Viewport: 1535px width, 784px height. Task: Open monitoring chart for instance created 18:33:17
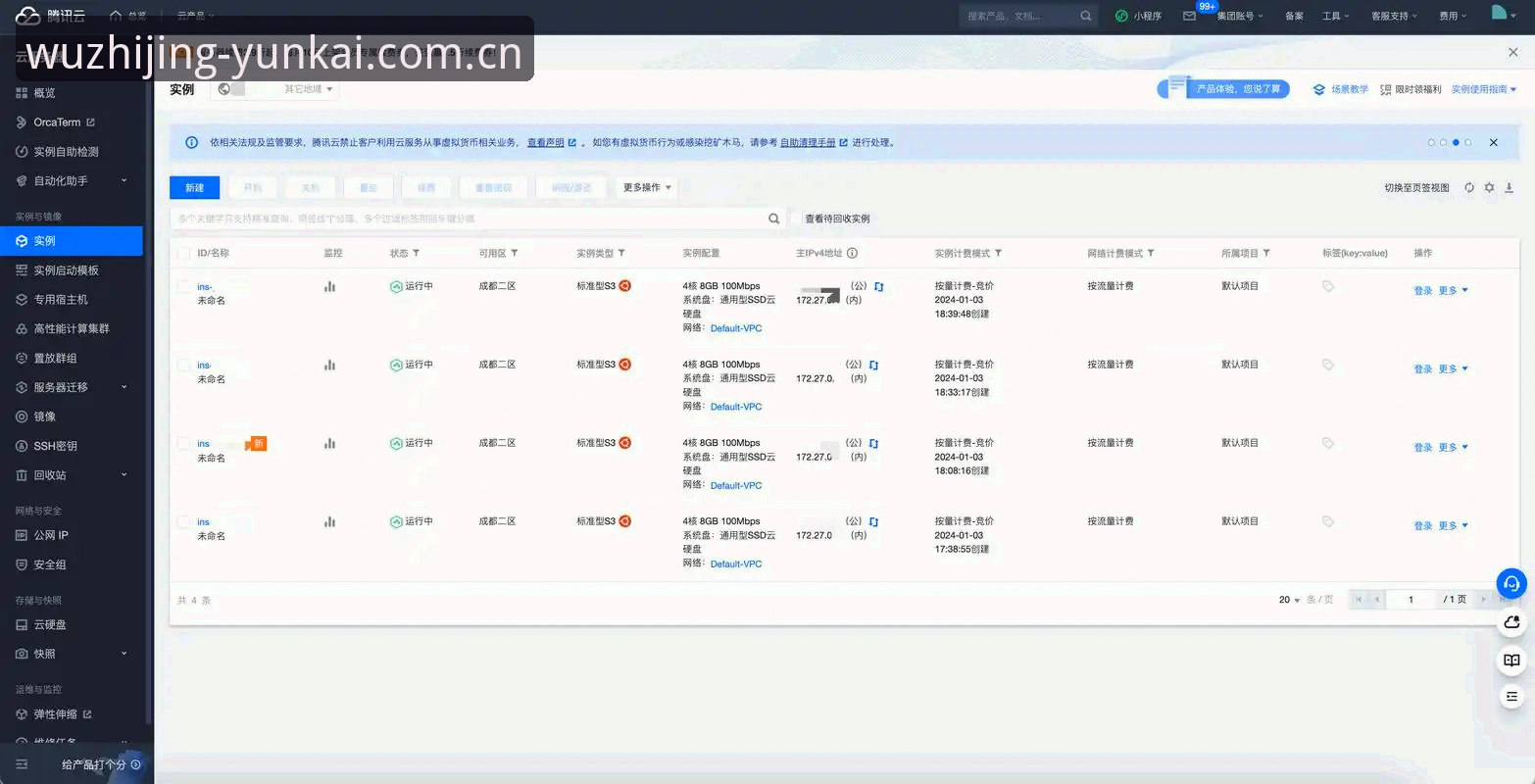(x=329, y=365)
